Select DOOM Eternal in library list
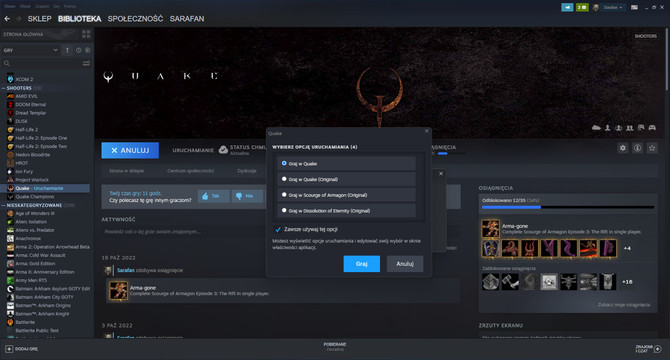670x360 pixels. (x=30, y=105)
